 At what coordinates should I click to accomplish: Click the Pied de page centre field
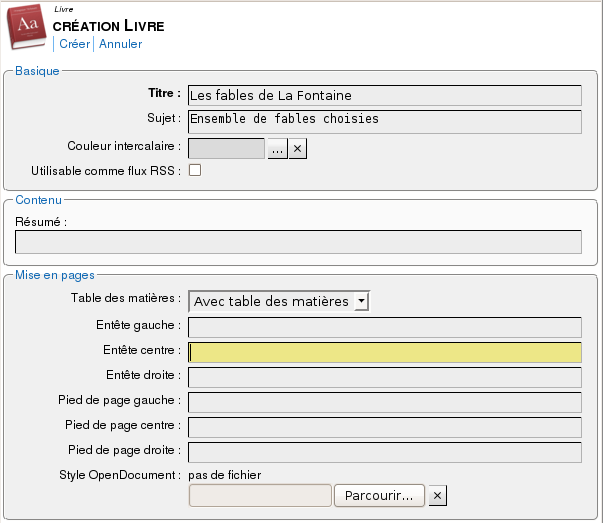point(385,427)
